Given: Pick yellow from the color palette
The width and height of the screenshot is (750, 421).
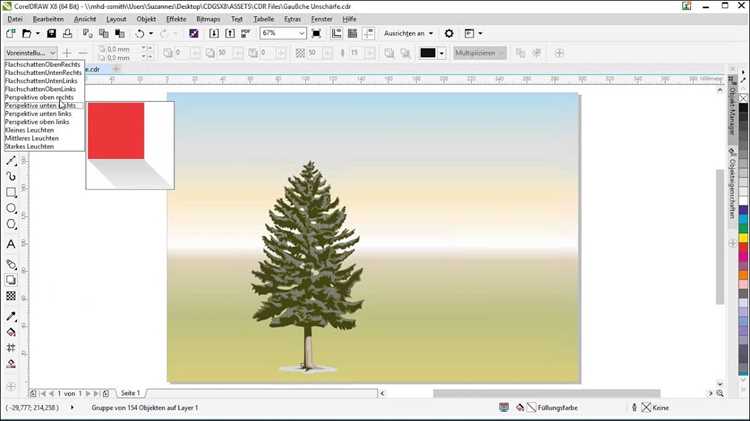Looking at the screenshot, I should (x=743, y=238).
